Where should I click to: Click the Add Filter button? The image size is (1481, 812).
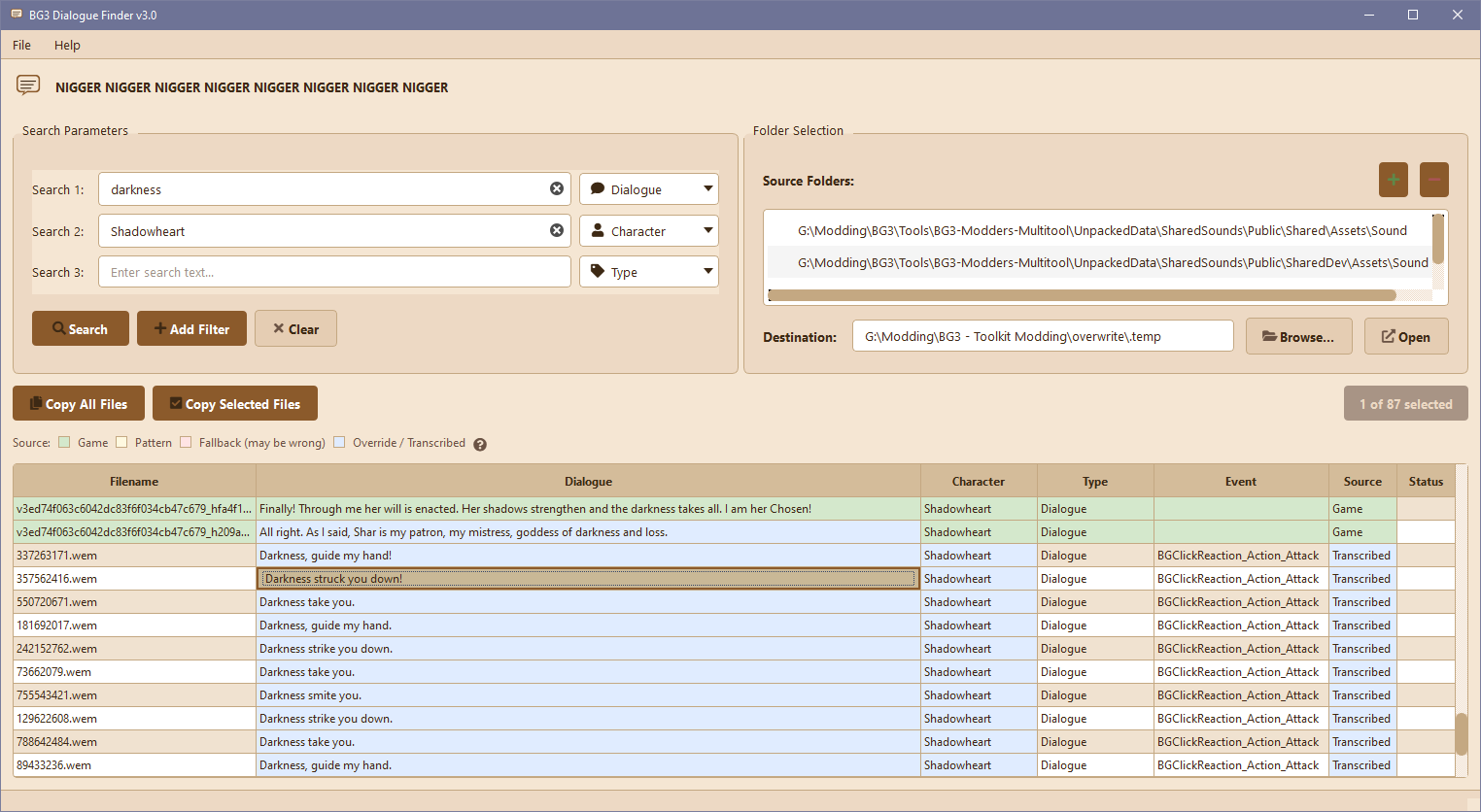191,328
